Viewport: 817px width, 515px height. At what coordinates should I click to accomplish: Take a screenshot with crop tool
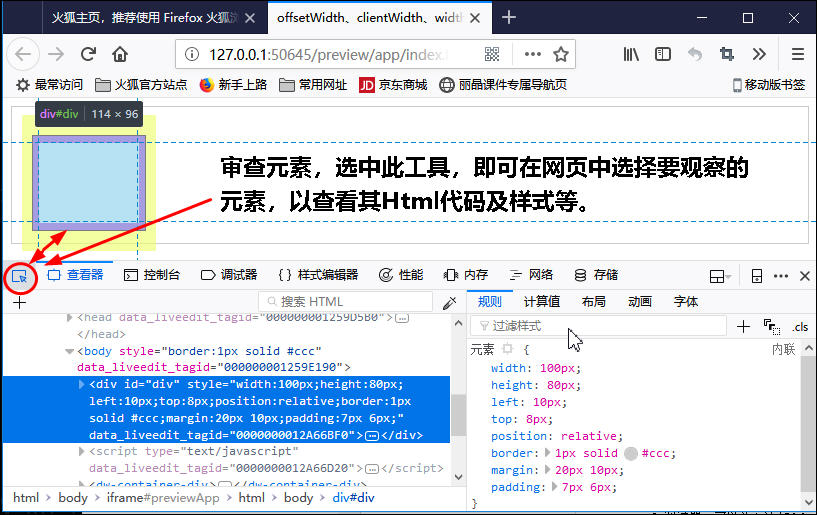(x=727, y=54)
